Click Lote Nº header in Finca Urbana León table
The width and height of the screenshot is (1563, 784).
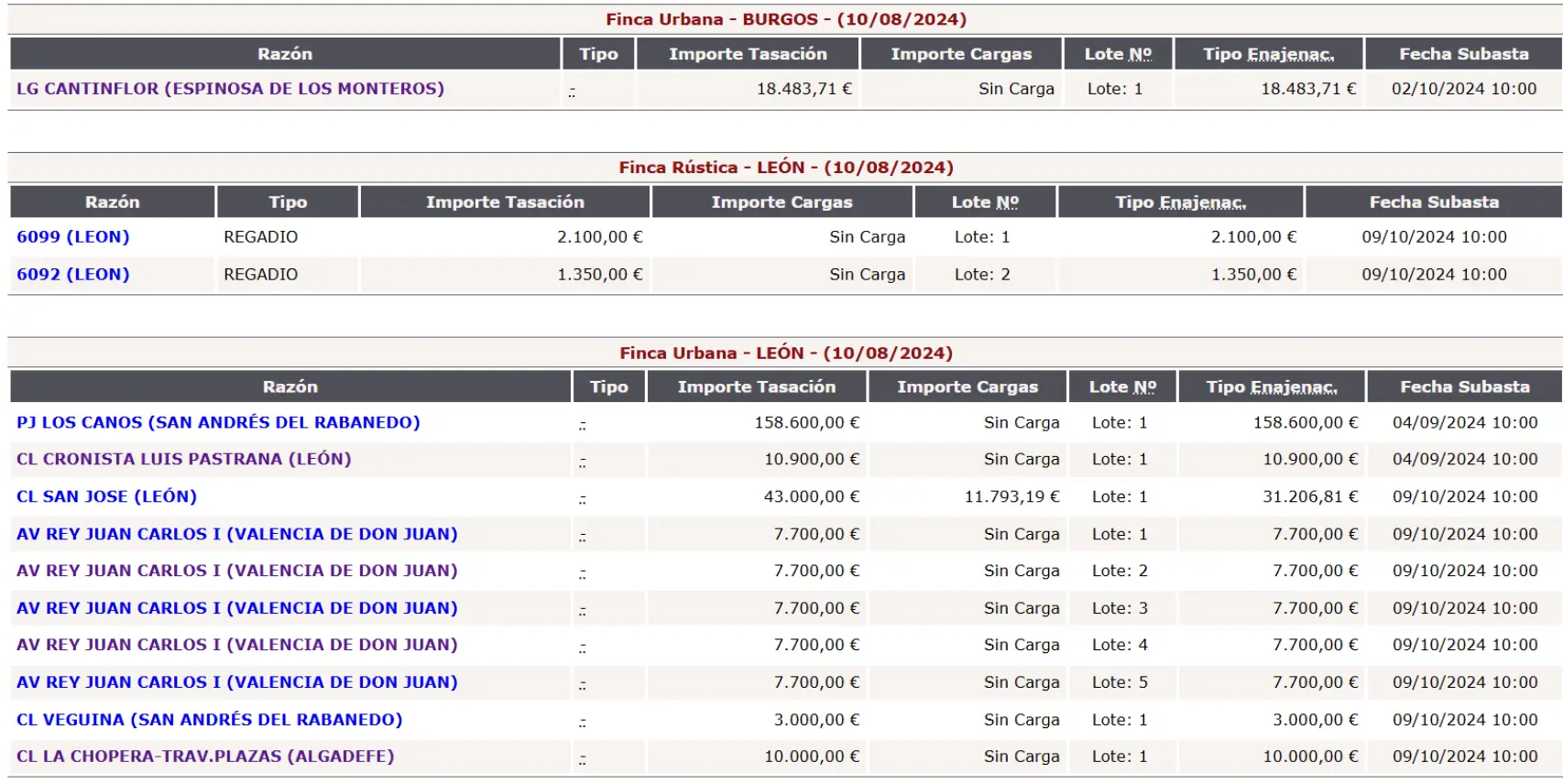point(1122,387)
